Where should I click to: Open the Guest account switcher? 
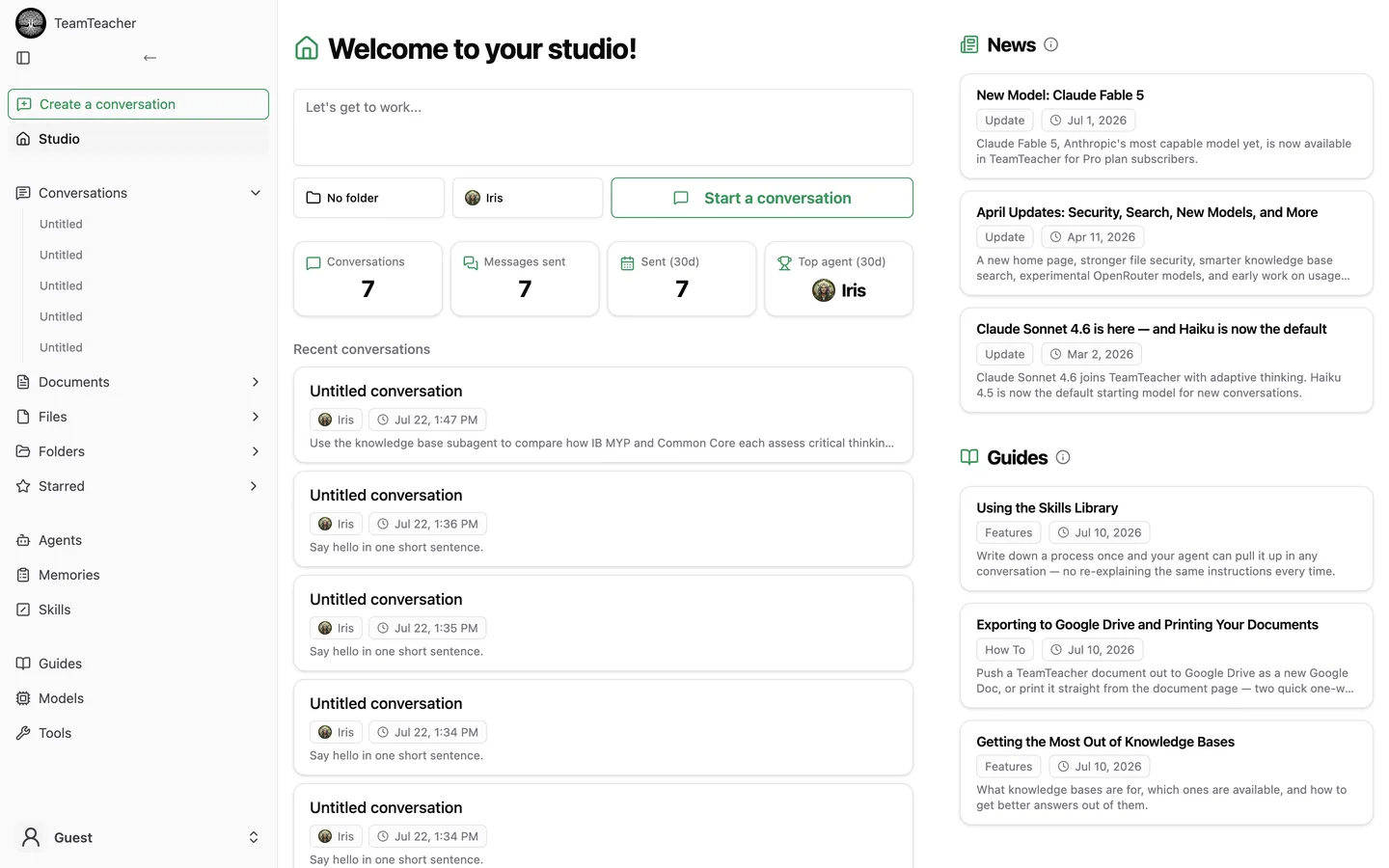tap(138, 837)
